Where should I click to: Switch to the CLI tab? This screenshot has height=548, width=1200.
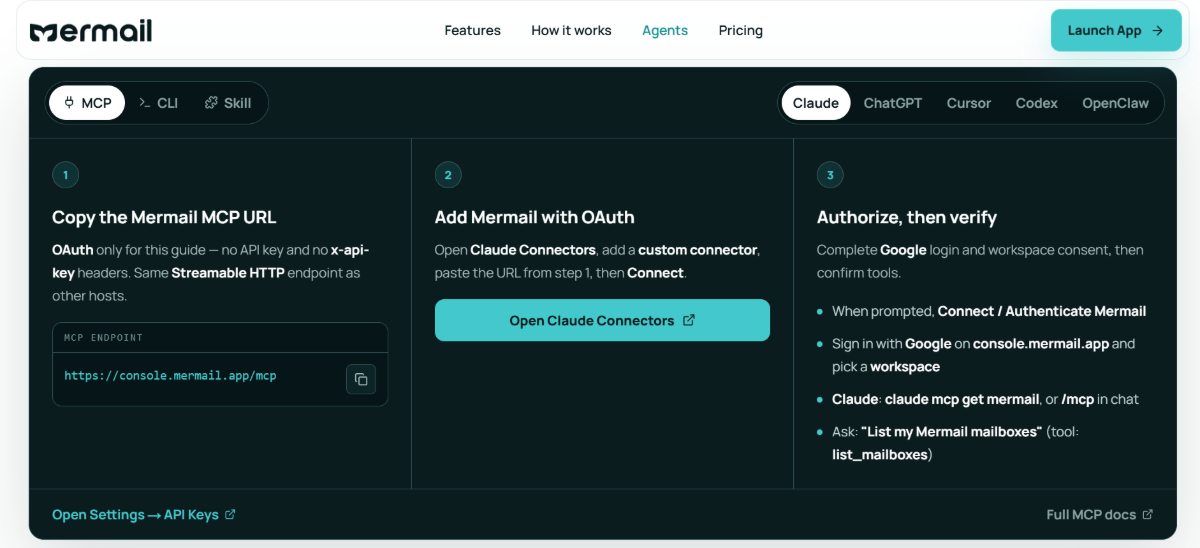click(158, 103)
